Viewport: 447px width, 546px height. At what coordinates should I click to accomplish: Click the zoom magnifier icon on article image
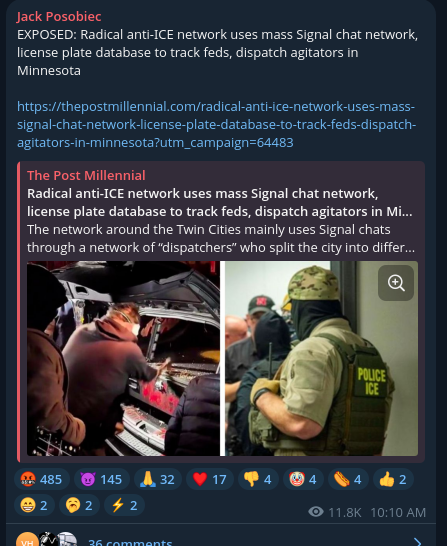point(396,283)
